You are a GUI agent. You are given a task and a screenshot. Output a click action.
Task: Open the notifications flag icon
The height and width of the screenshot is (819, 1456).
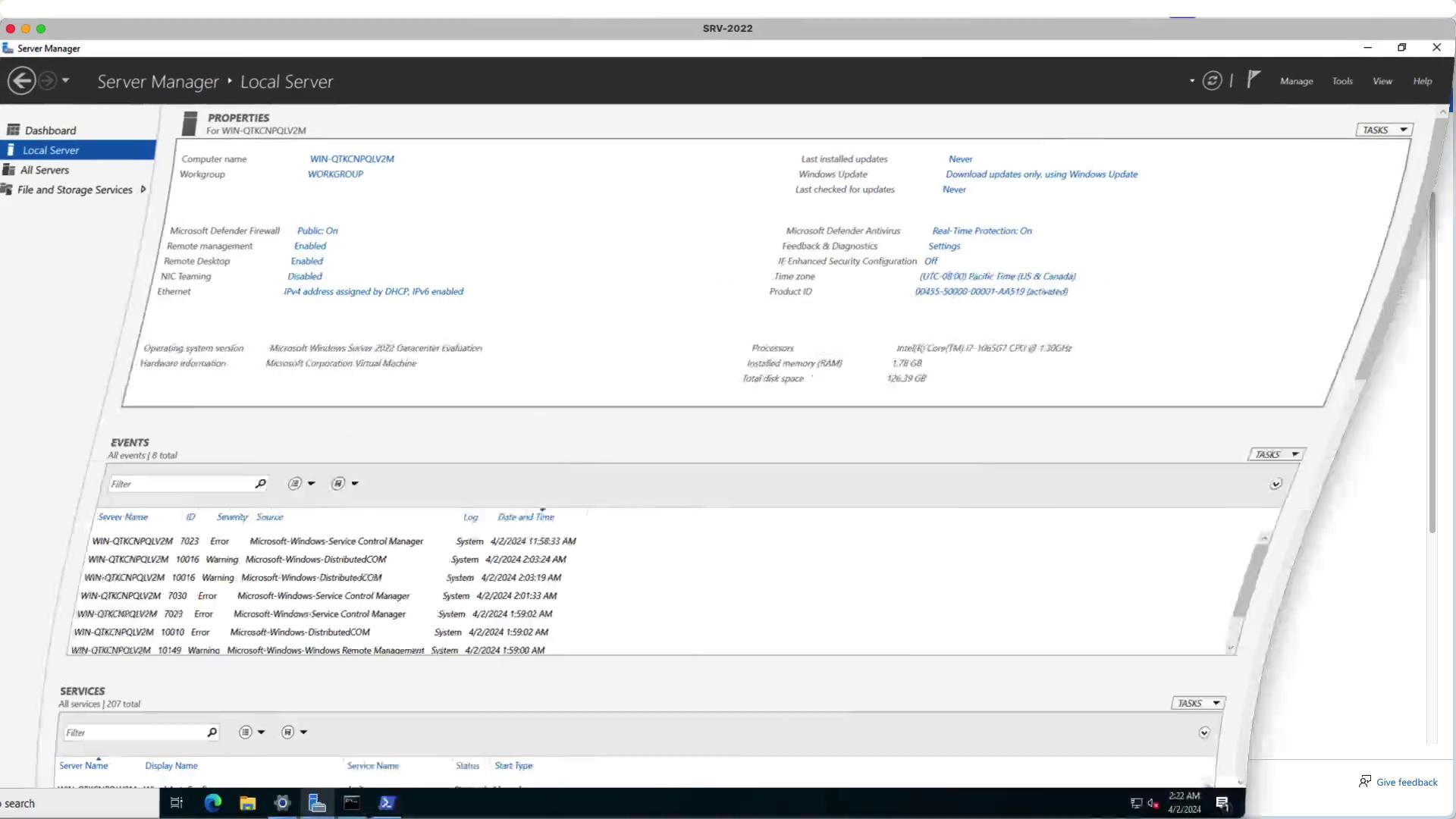pos(1254,79)
